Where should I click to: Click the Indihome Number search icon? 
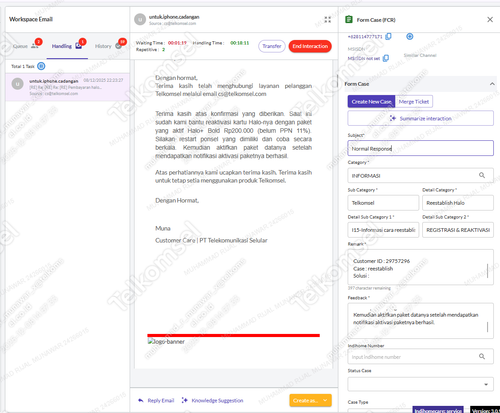click(x=482, y=357)
